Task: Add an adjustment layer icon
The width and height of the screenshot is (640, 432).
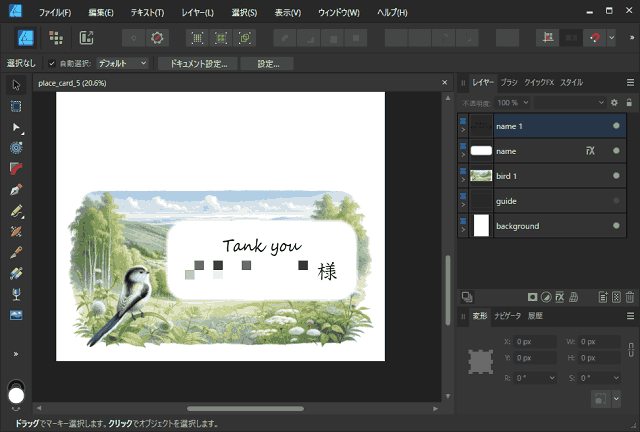Action: (x=546, y=297)
